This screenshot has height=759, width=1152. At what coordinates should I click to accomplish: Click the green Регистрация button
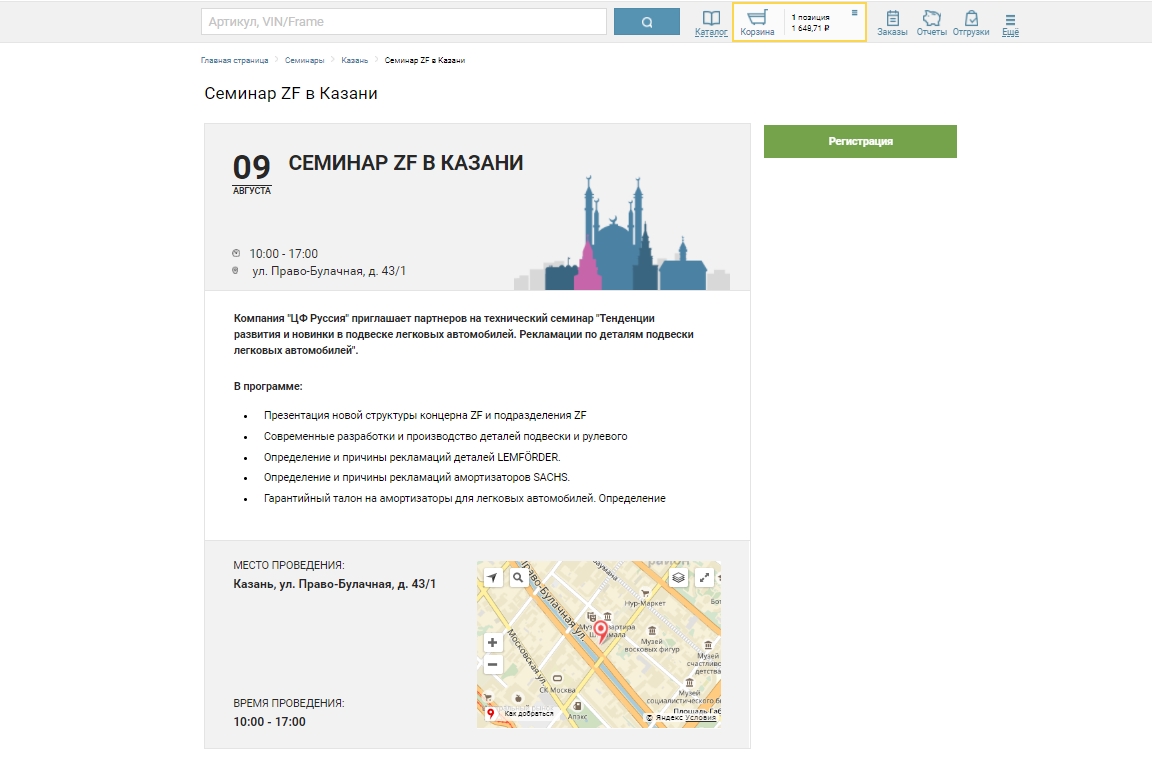coord(860,141)
